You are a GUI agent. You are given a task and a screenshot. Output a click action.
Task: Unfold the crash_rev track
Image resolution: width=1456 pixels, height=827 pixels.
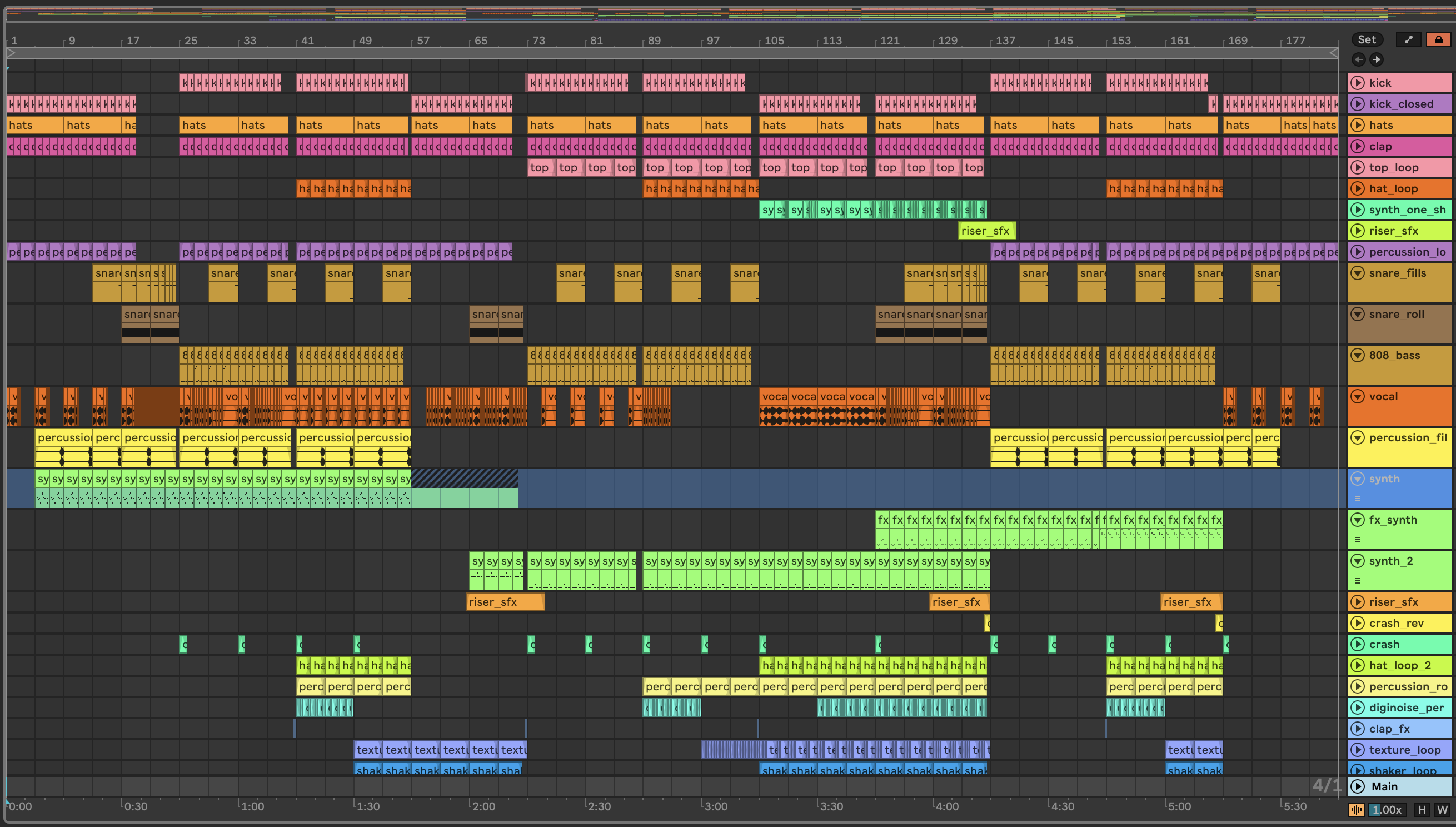tap(1357, 623)
